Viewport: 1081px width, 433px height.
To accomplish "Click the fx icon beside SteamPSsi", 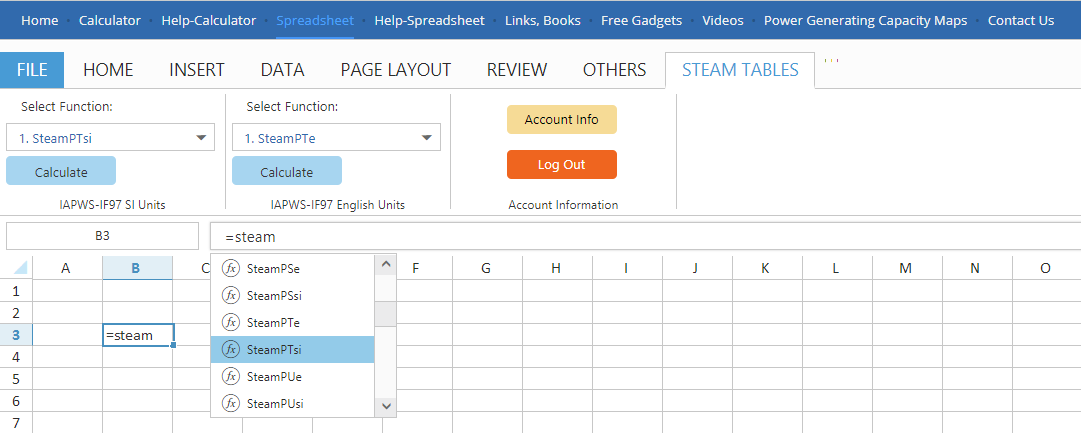I will tap(231, 295).
